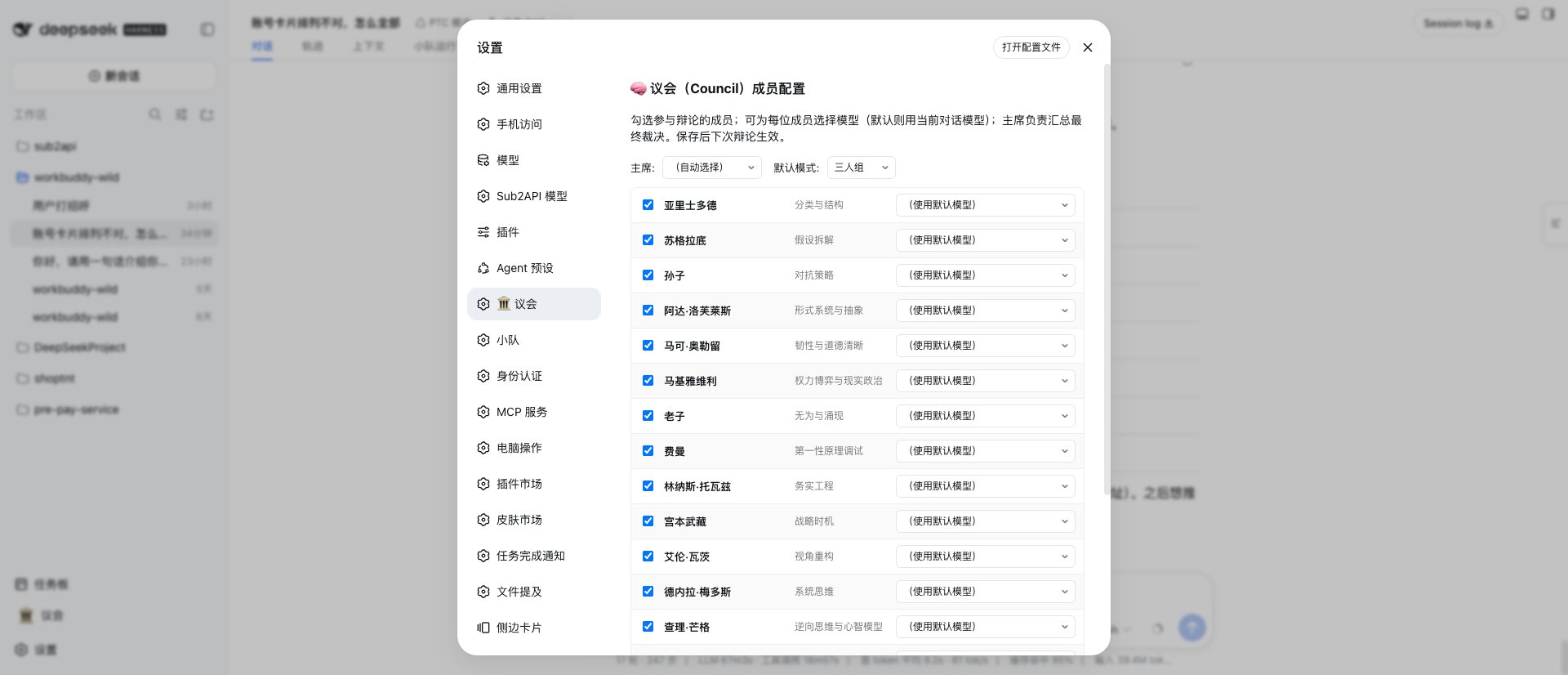Click 新会话 button in background sidebar
The image size is (1568, 675).
click(114, 76)
